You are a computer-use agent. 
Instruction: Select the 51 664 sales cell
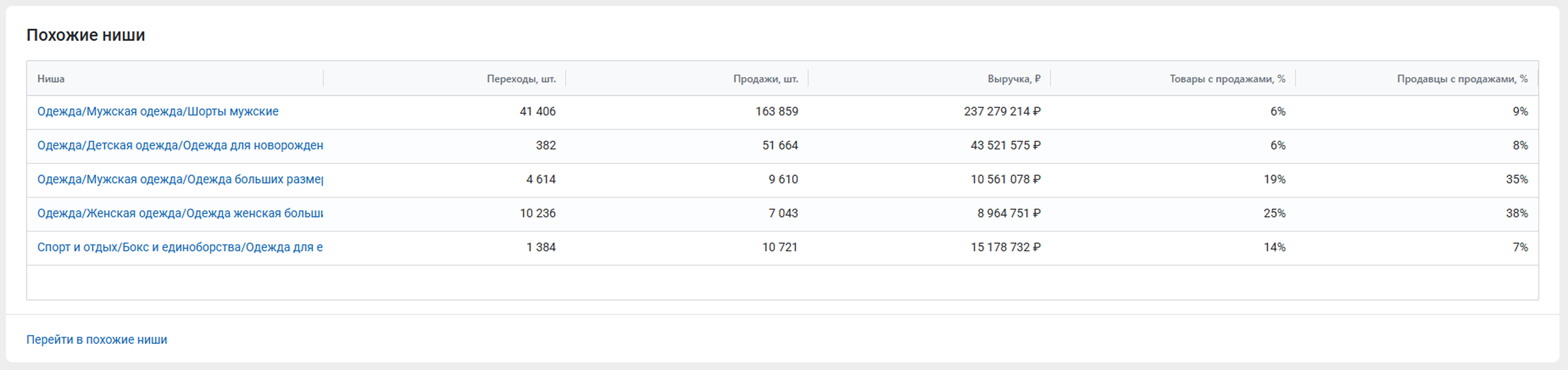tap(780, 146)
